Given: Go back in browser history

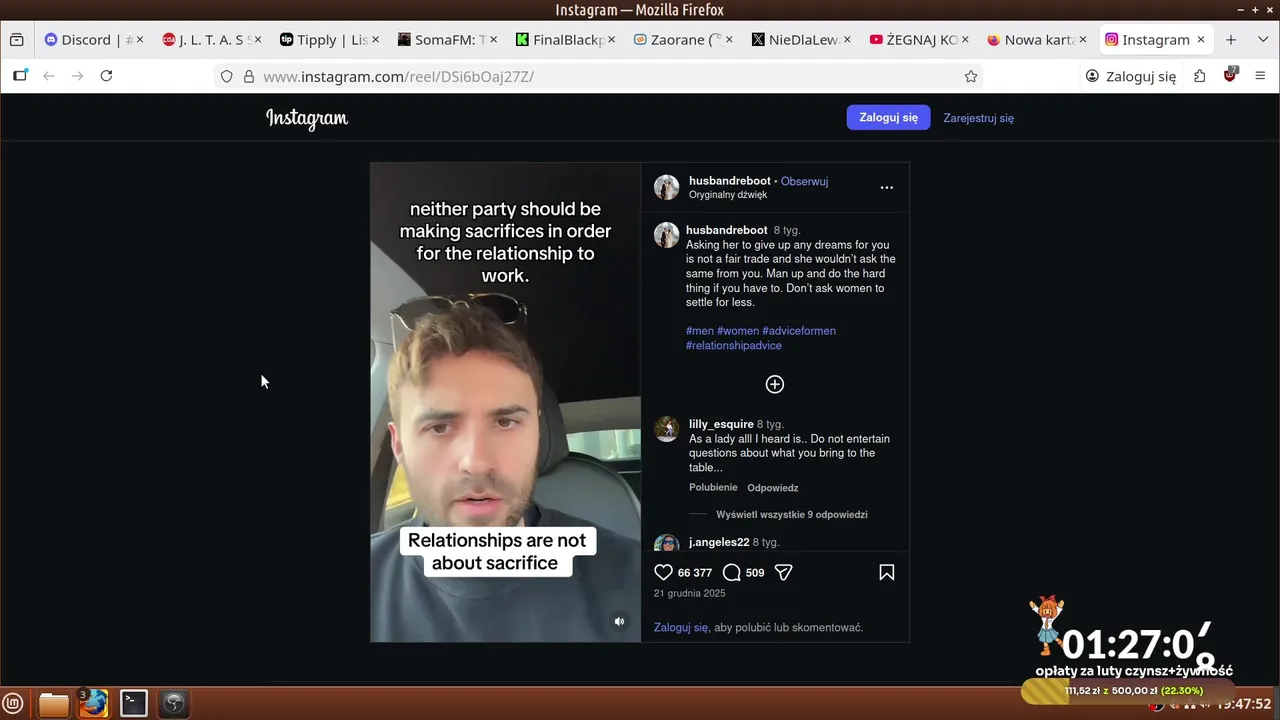Looking at the screenshot, I should [x=48, y=76].
